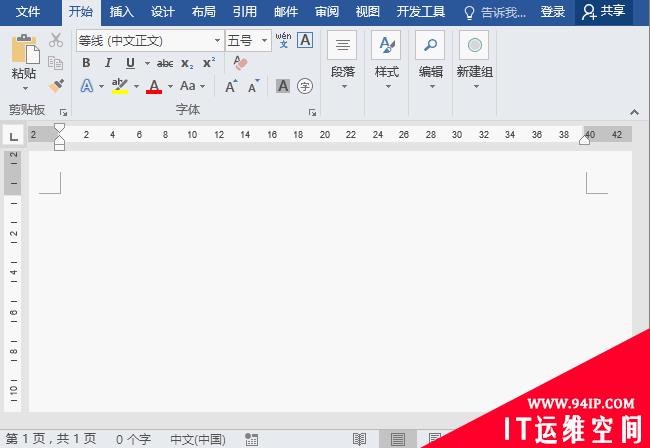Click the language 中文(中国) indicator
The width and height of the screenshot is (650, 448).
click(x=198, y=439)
